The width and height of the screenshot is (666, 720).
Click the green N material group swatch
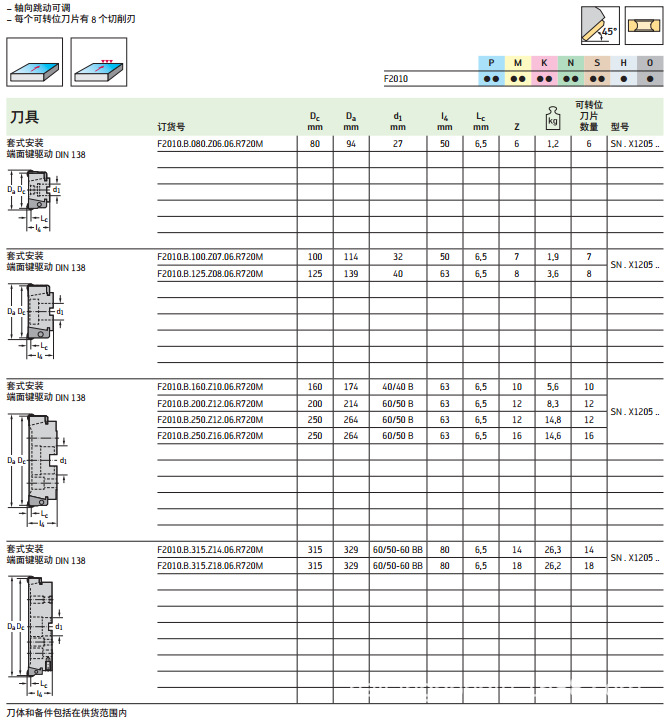(570, 63)
